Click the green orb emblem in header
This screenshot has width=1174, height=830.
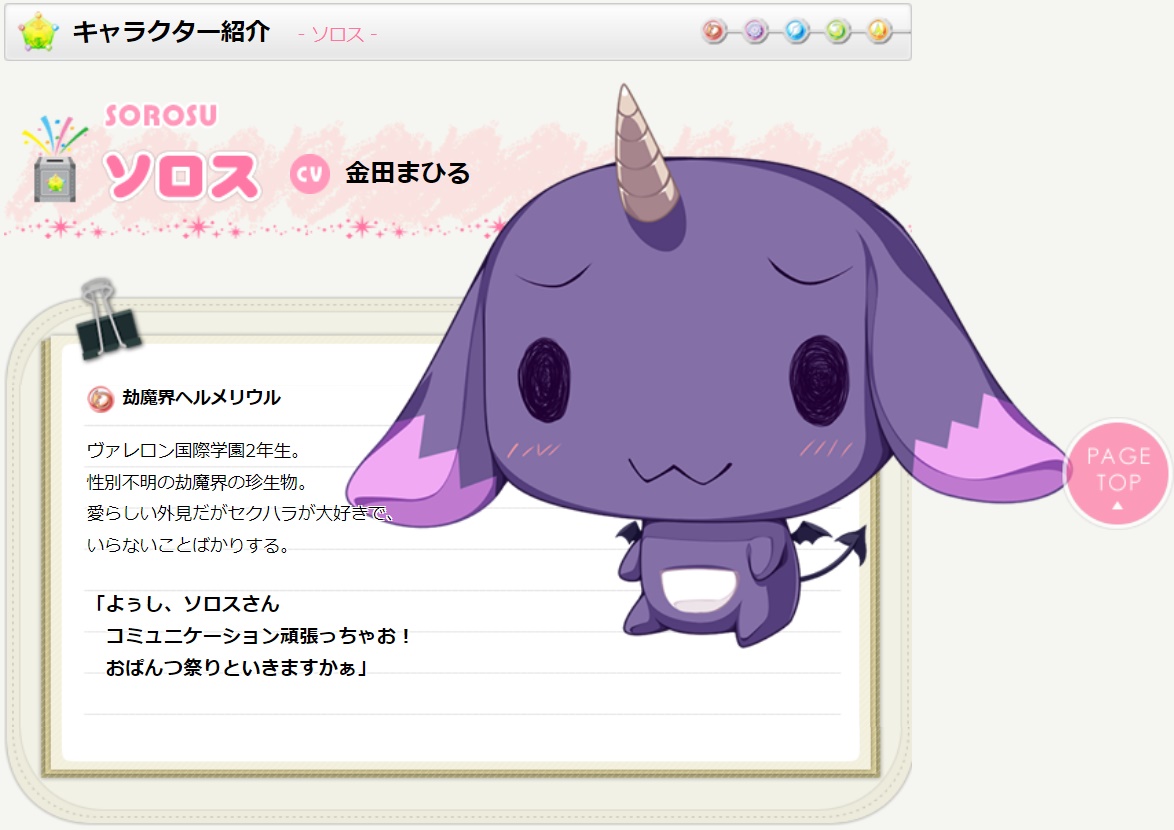pos(838,31)
